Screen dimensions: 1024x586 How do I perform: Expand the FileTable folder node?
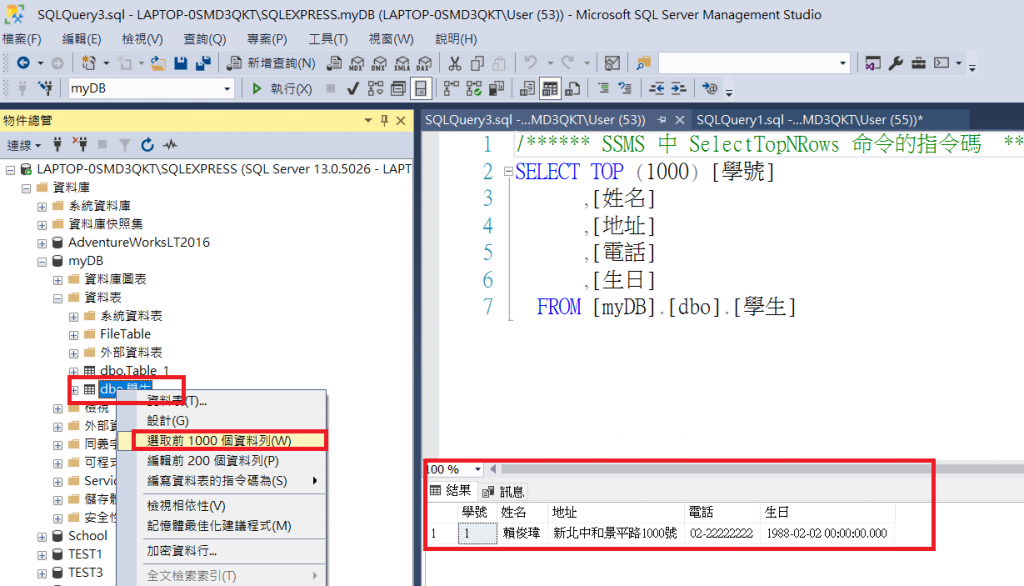pos(73,334)
